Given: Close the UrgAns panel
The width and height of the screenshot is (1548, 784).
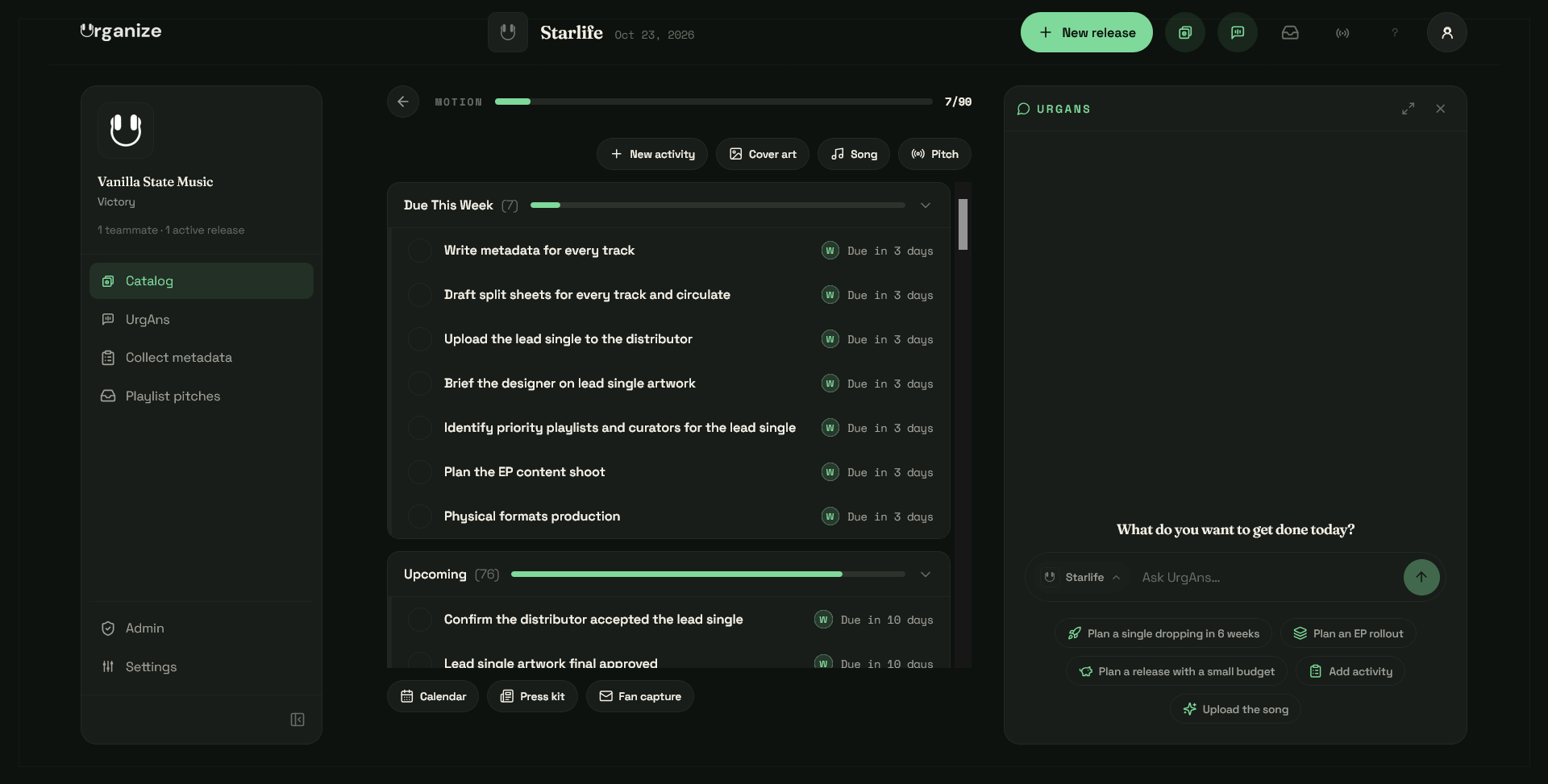Looking at the screenshot, I should point(1441,109).
